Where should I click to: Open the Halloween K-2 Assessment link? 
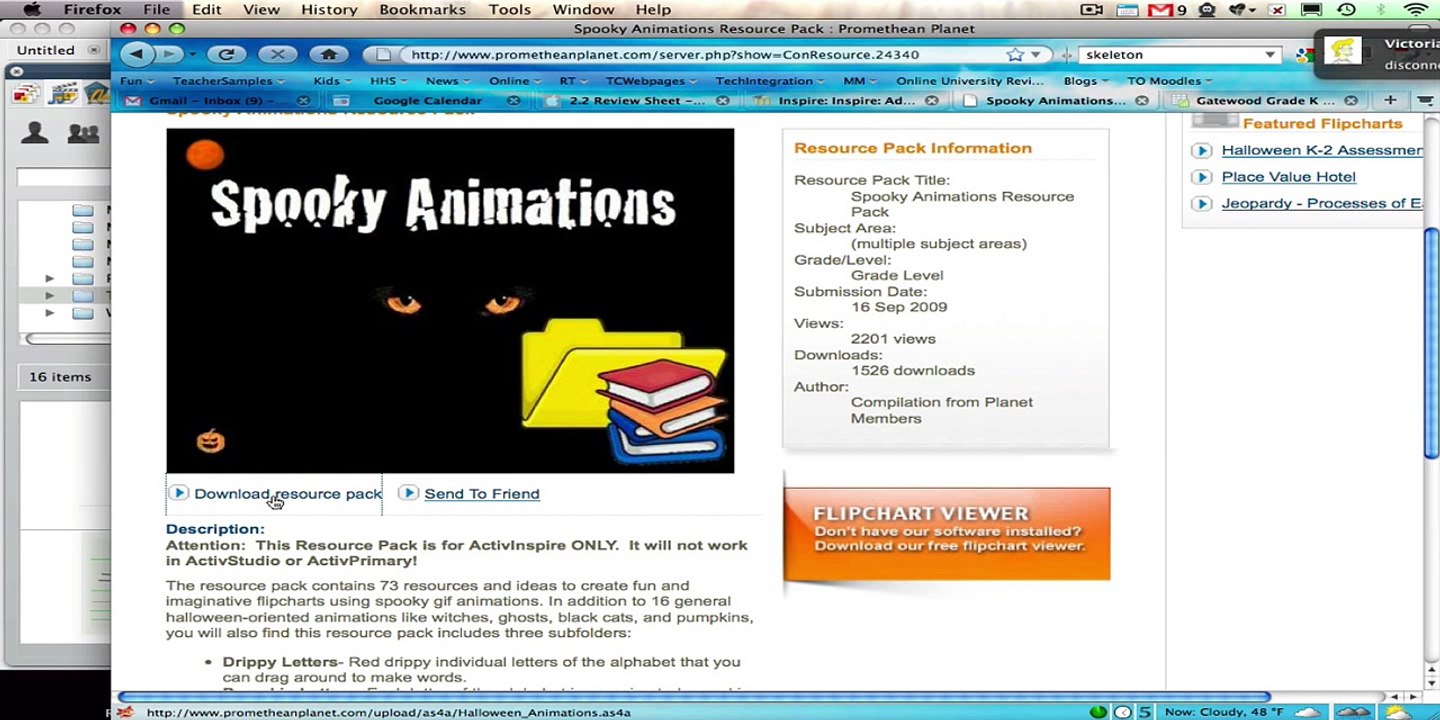[x=1321, y=151]
